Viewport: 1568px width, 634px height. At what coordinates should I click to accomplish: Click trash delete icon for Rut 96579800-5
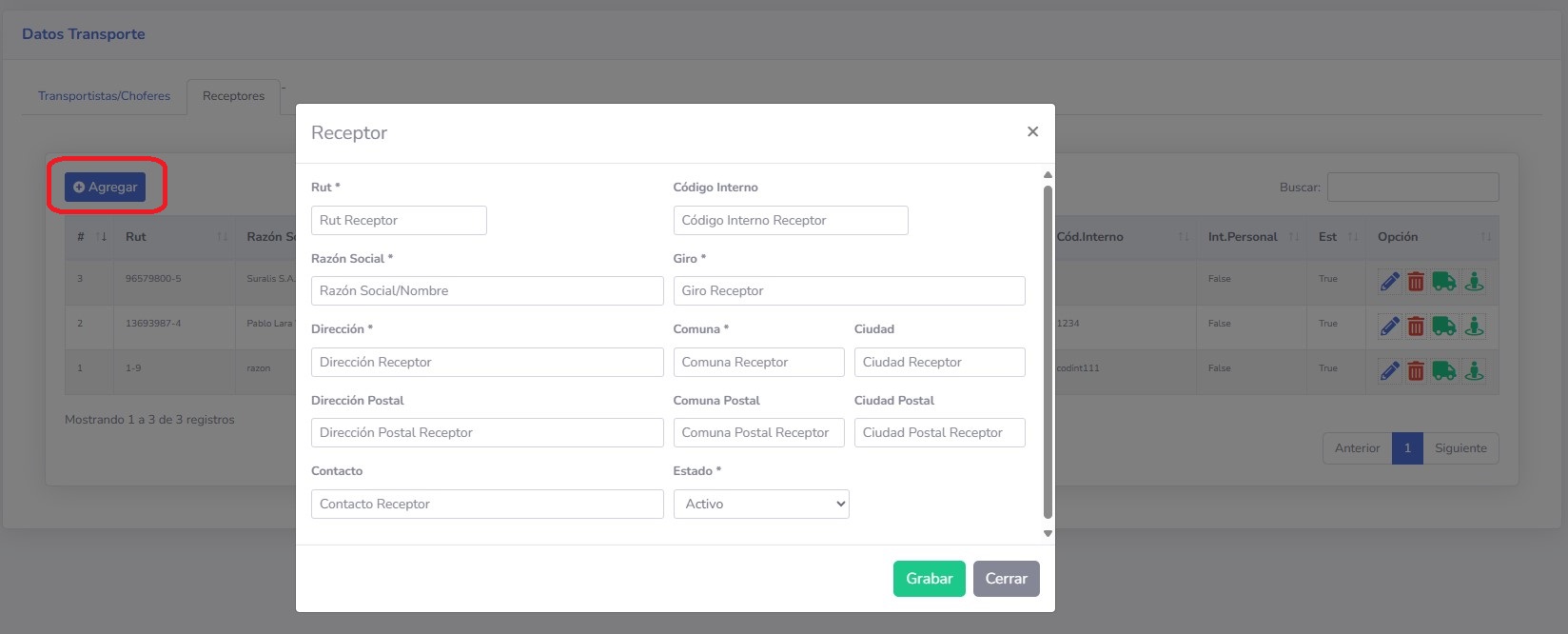tap(1416, 281)
